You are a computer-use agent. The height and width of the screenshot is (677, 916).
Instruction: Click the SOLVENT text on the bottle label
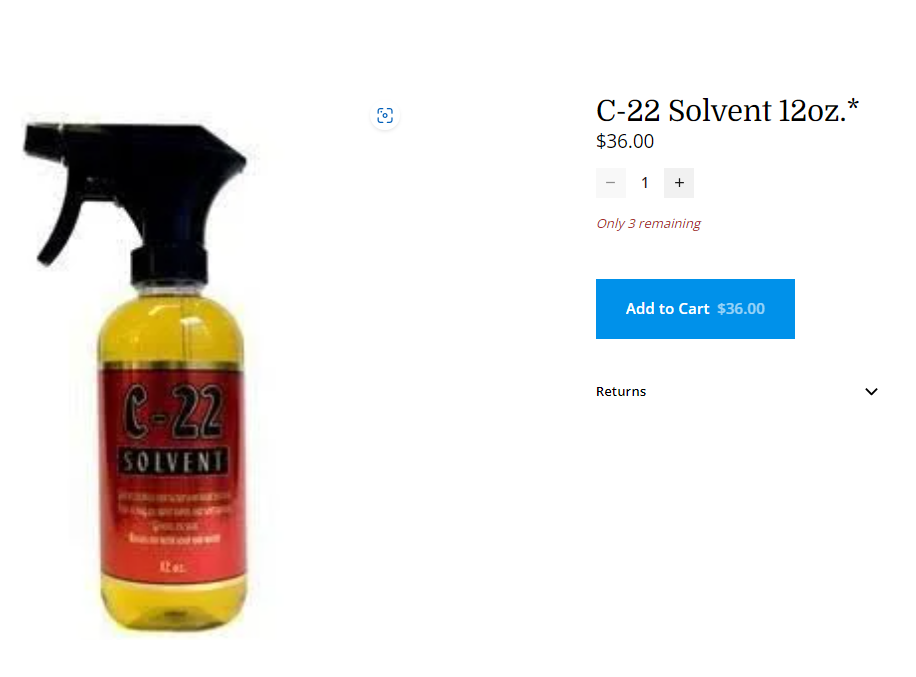point(173,461)
